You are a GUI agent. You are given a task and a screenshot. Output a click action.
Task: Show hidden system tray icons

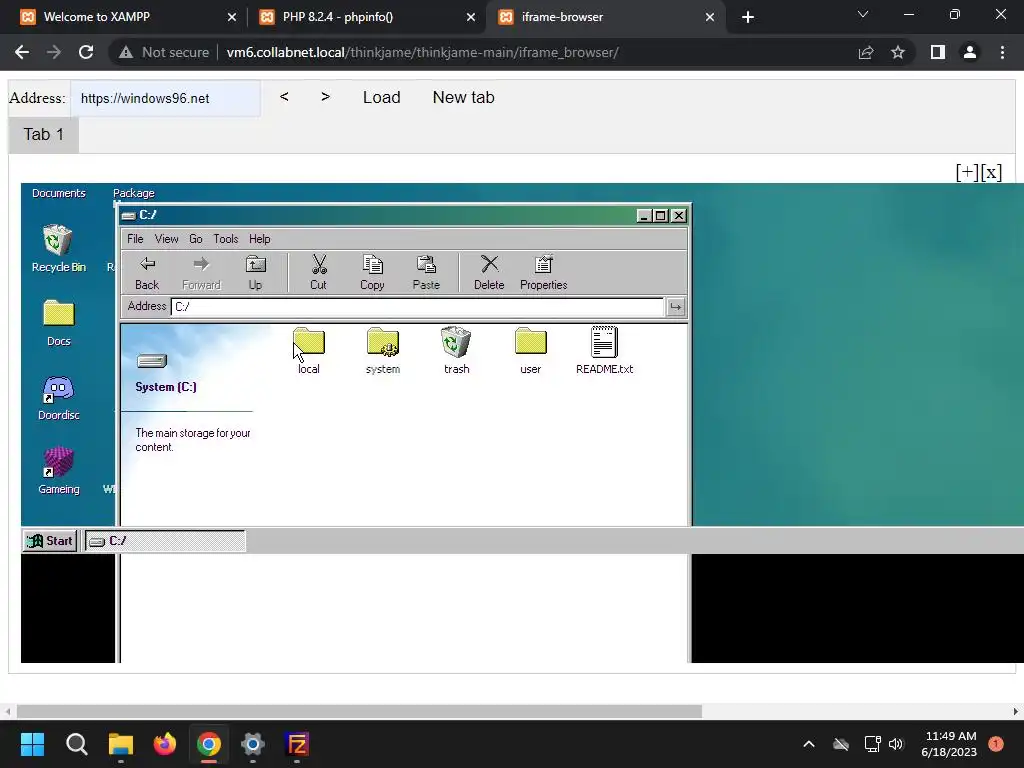808,744
